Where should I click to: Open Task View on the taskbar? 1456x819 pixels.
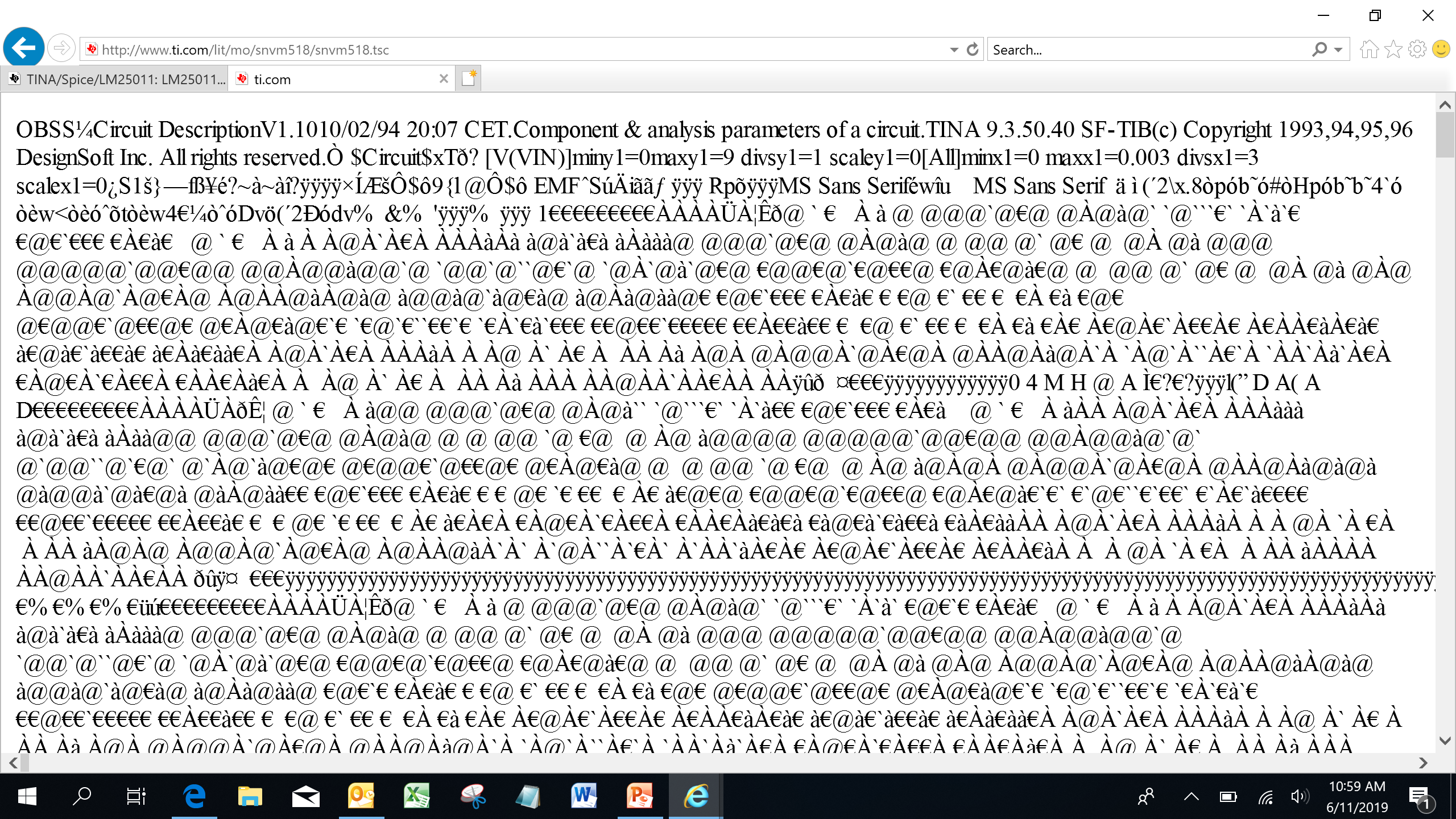(136, 796)
